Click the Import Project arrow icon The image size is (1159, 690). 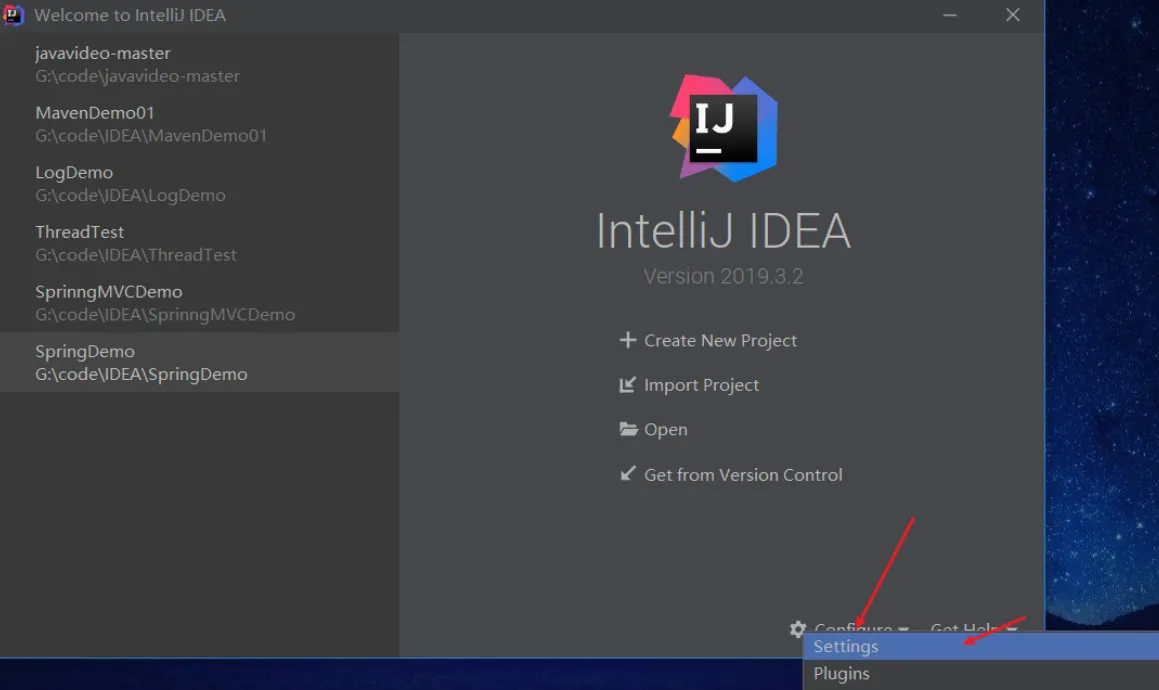coord(628,385)
